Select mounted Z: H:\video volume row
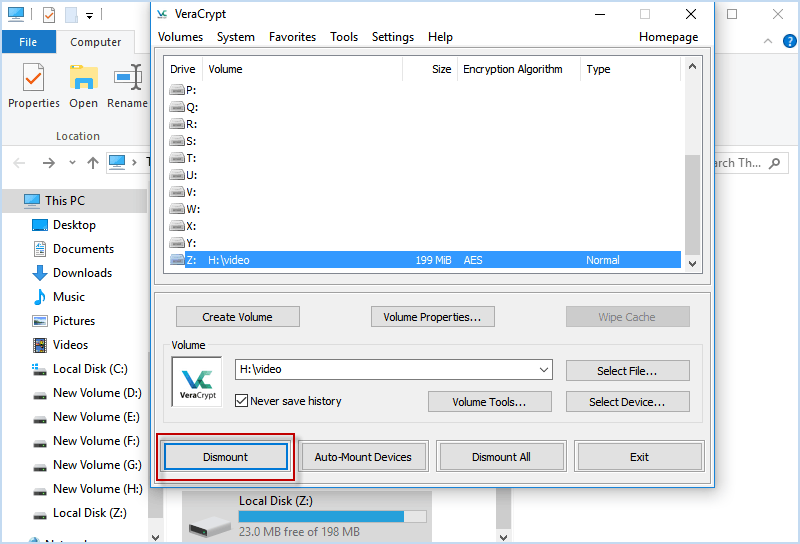 425,260
